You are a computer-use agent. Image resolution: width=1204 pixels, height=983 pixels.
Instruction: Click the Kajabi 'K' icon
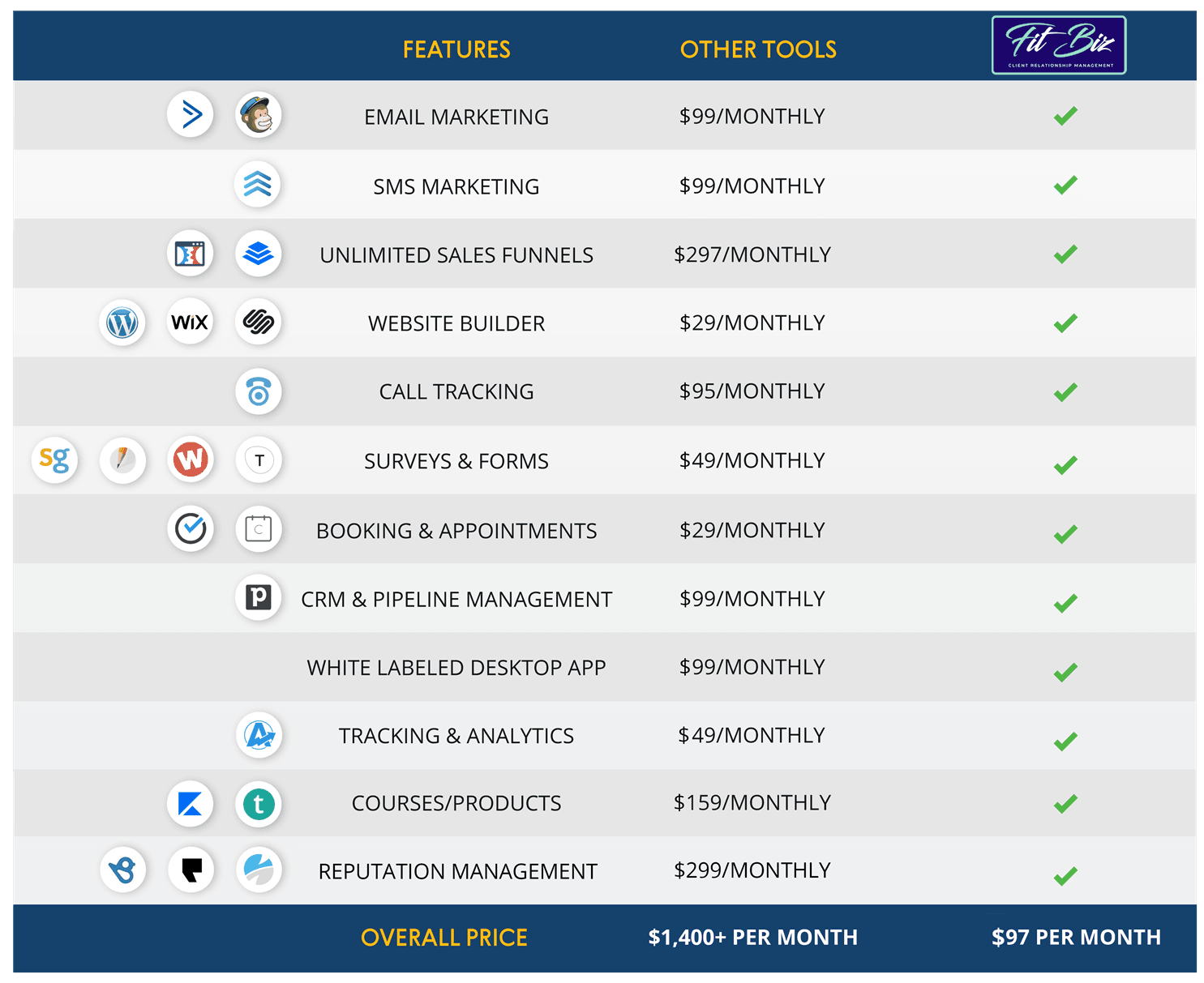click(191, 804)
